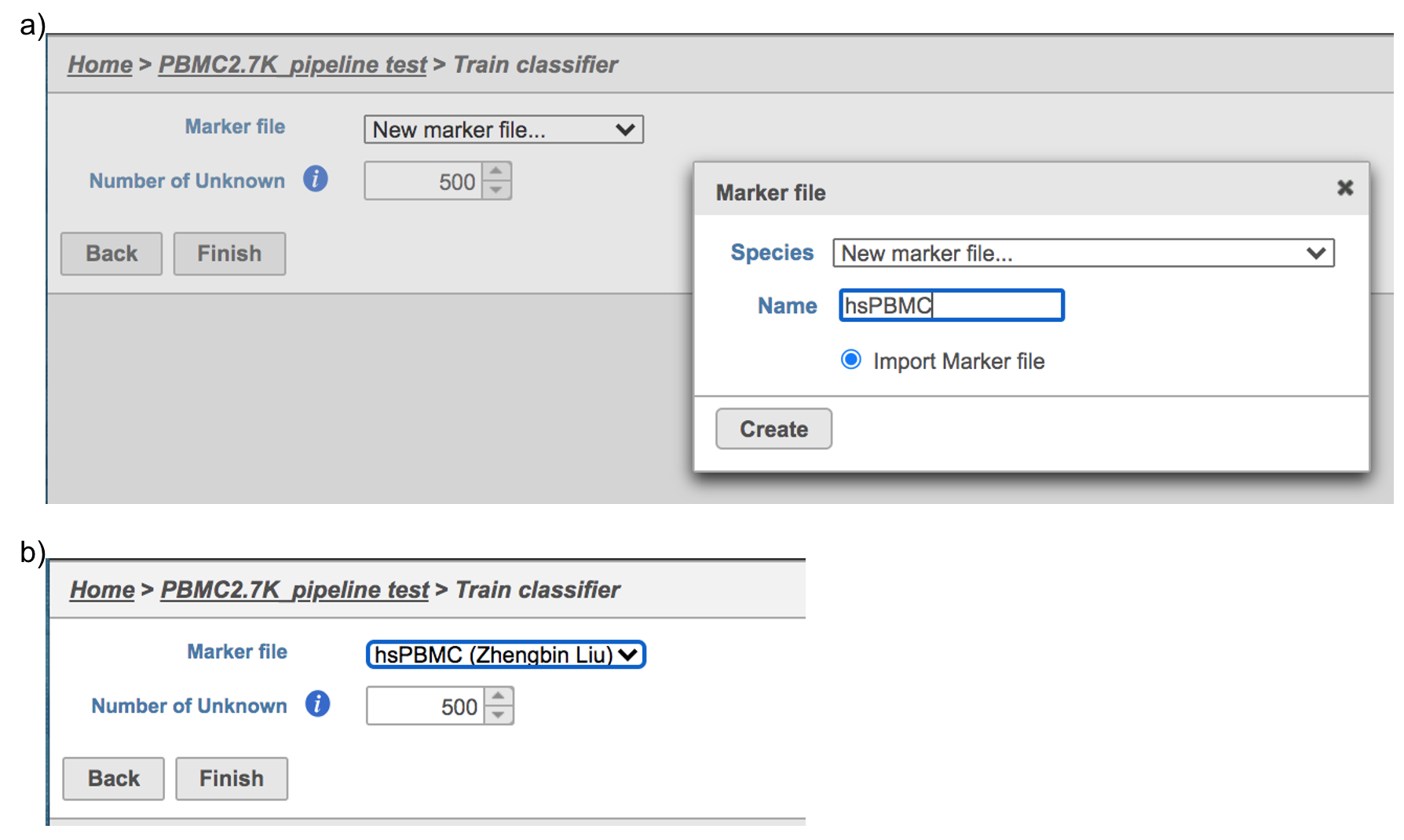The height and width of the screenshot is (840, 1404).
Task: Open the PBMC2.7K_pipeline test breadcrumb in panel a
Action: pos(292,64)
